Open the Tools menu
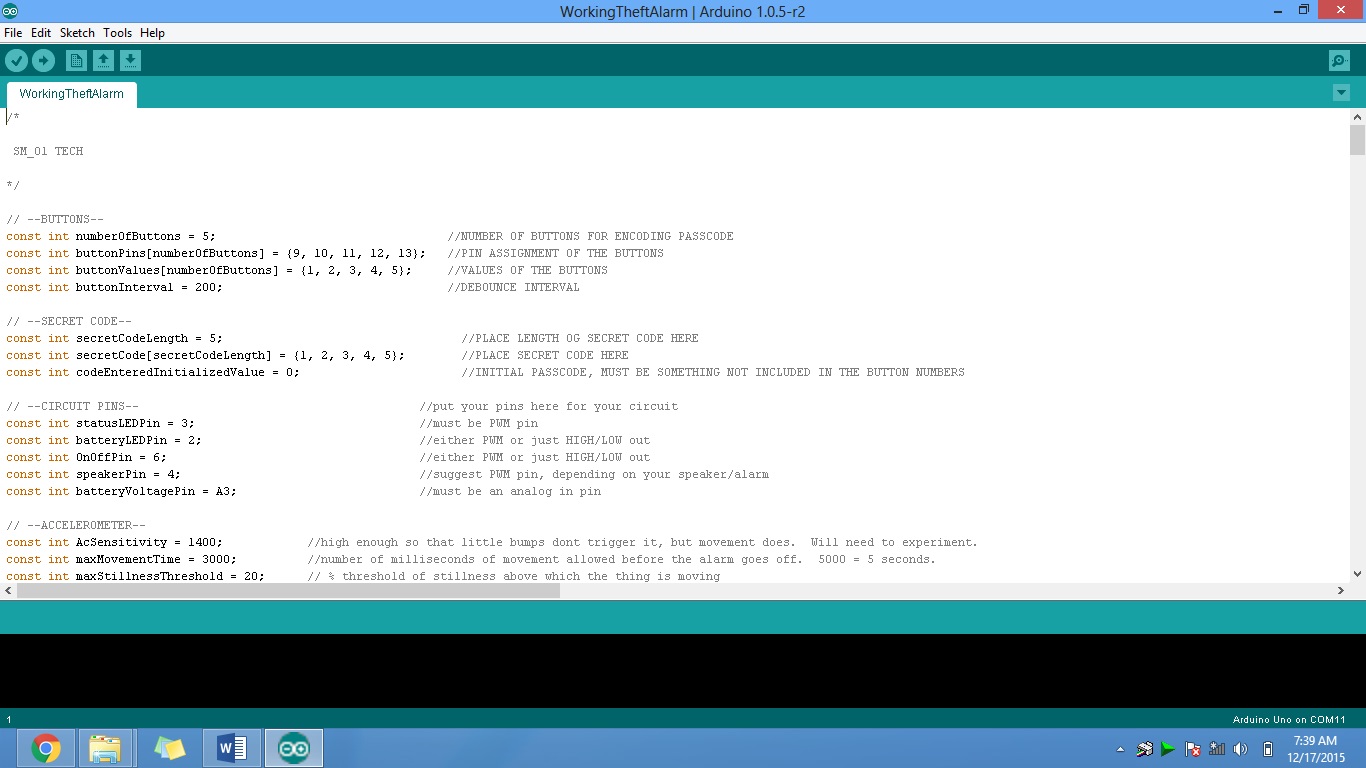 pos(117,33)
